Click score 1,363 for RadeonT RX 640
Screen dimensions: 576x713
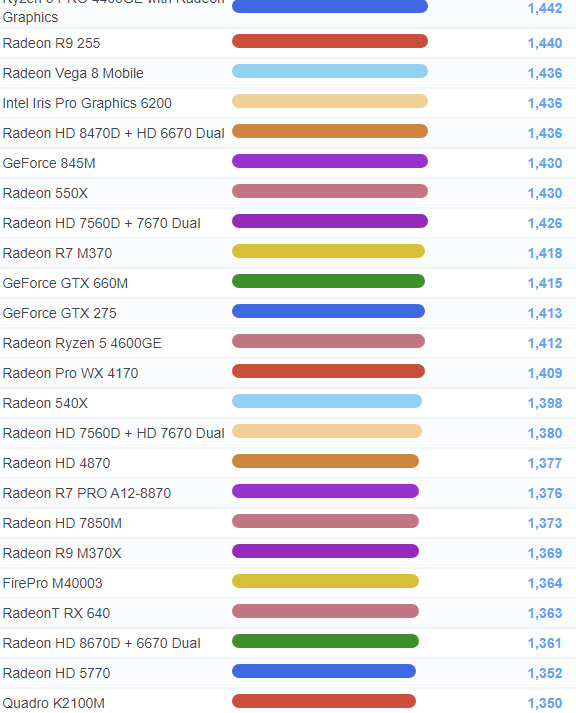click(x=545, y=613)
